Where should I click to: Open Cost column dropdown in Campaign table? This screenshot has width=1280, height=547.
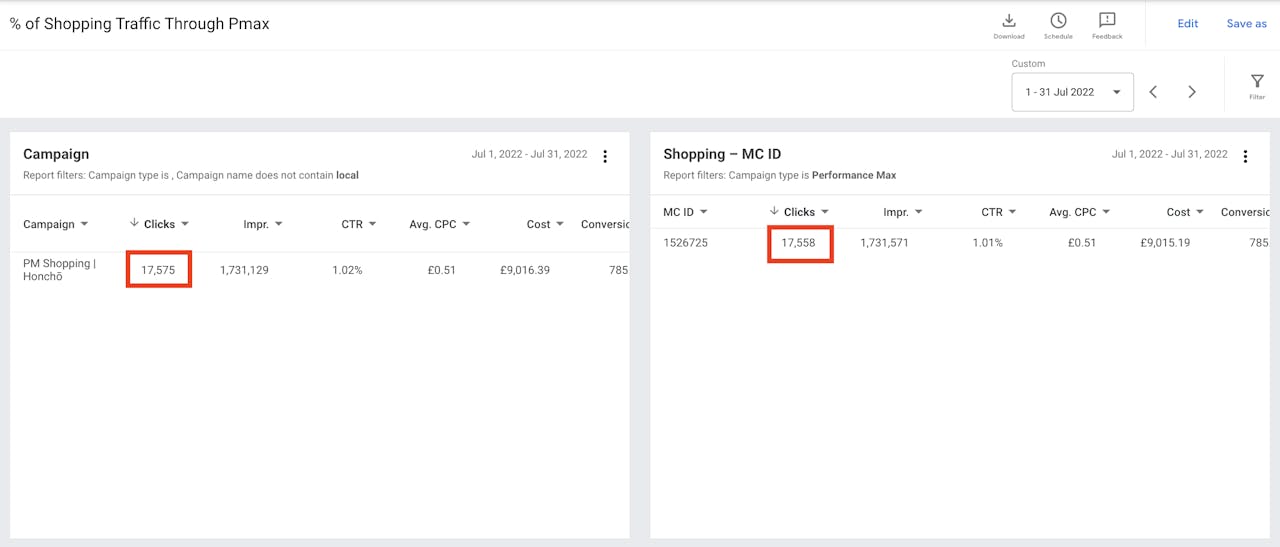(560, 225)
